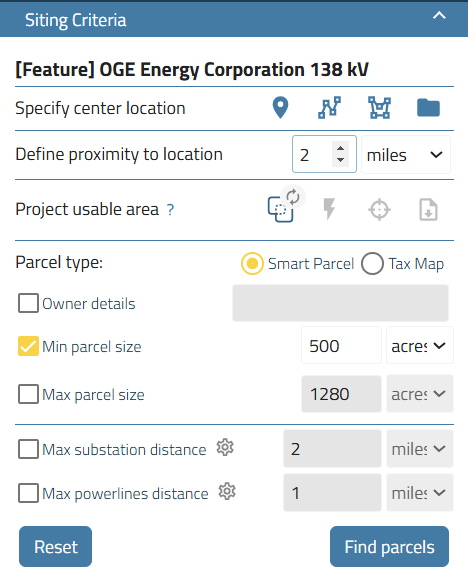Click the lightning bolt icon
468x583 pixels.
pos(329,209)
